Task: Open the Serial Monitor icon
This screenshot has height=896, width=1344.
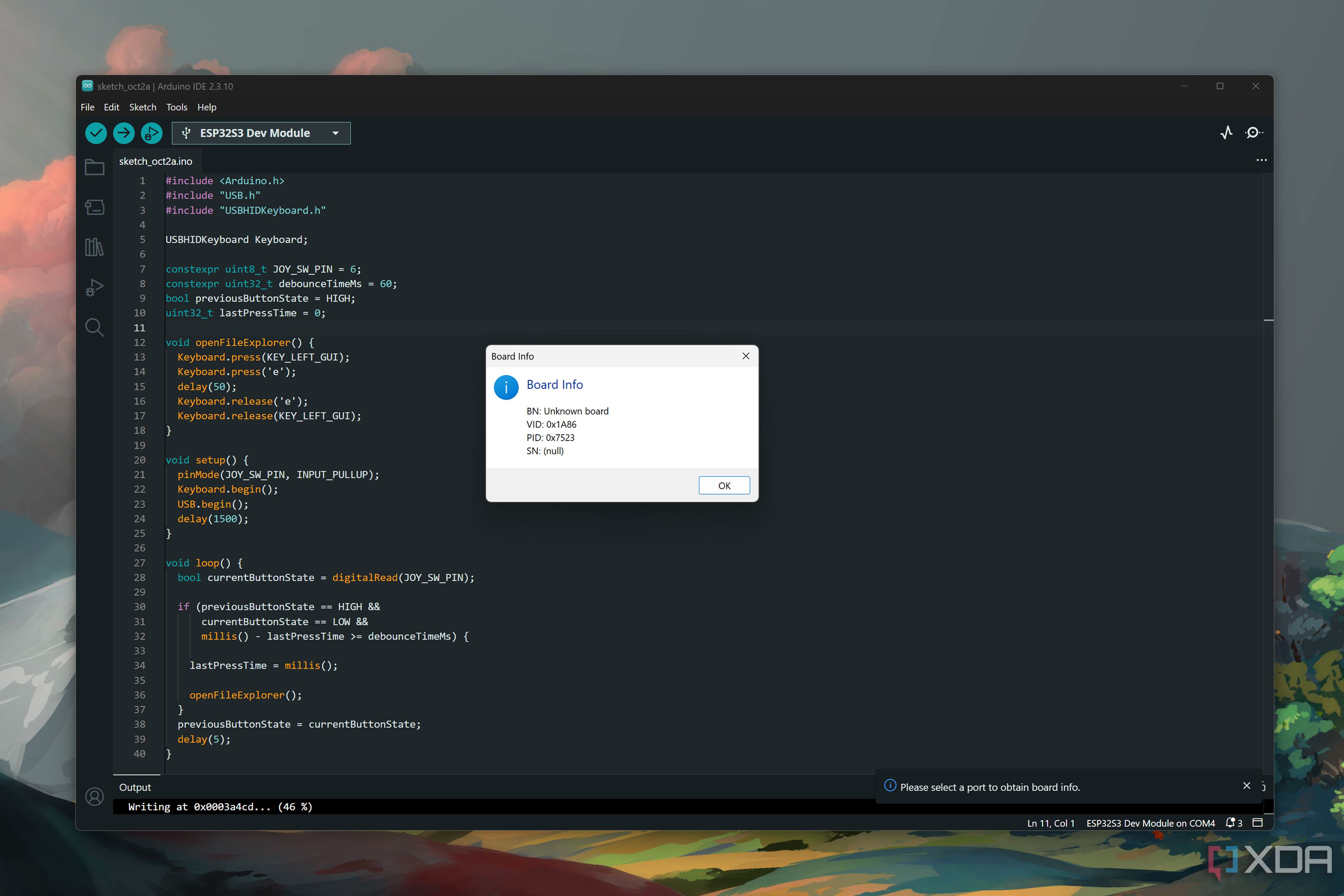Action: (1254, 133)
